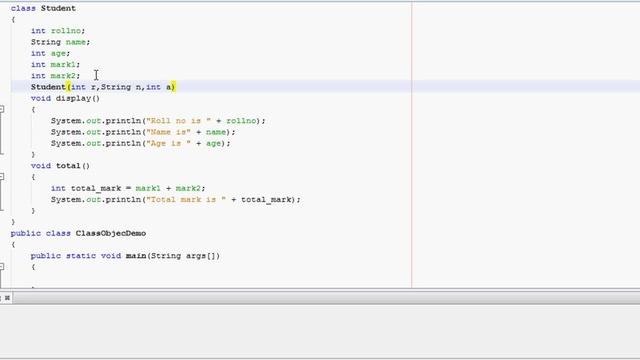640x360 pixels.
Task: Click the 'public static void main(String args[])' line
Action: (125, 256)
